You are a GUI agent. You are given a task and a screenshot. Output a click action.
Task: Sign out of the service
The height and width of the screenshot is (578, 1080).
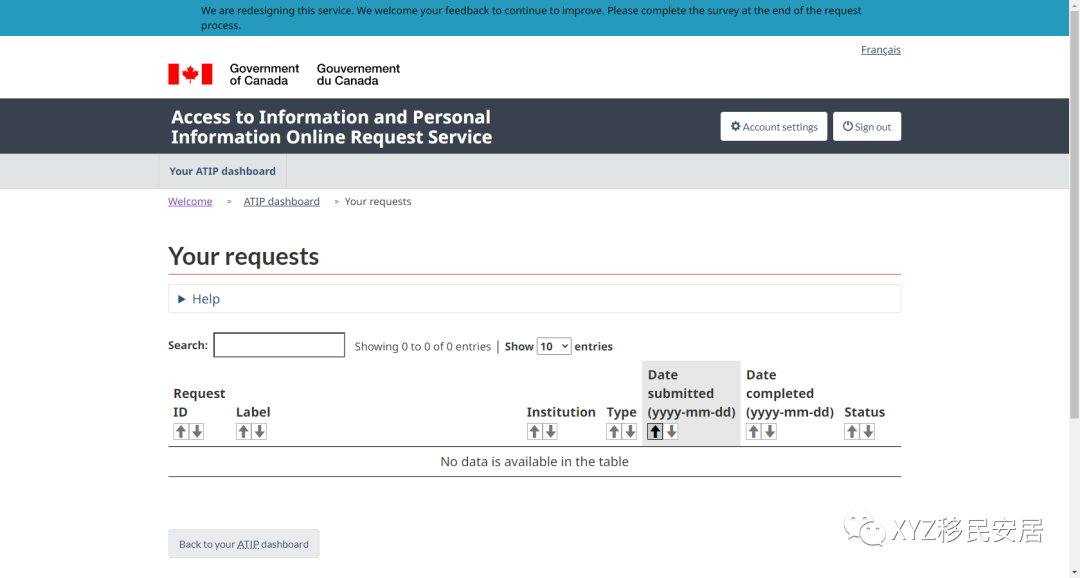tap(866, 127)
